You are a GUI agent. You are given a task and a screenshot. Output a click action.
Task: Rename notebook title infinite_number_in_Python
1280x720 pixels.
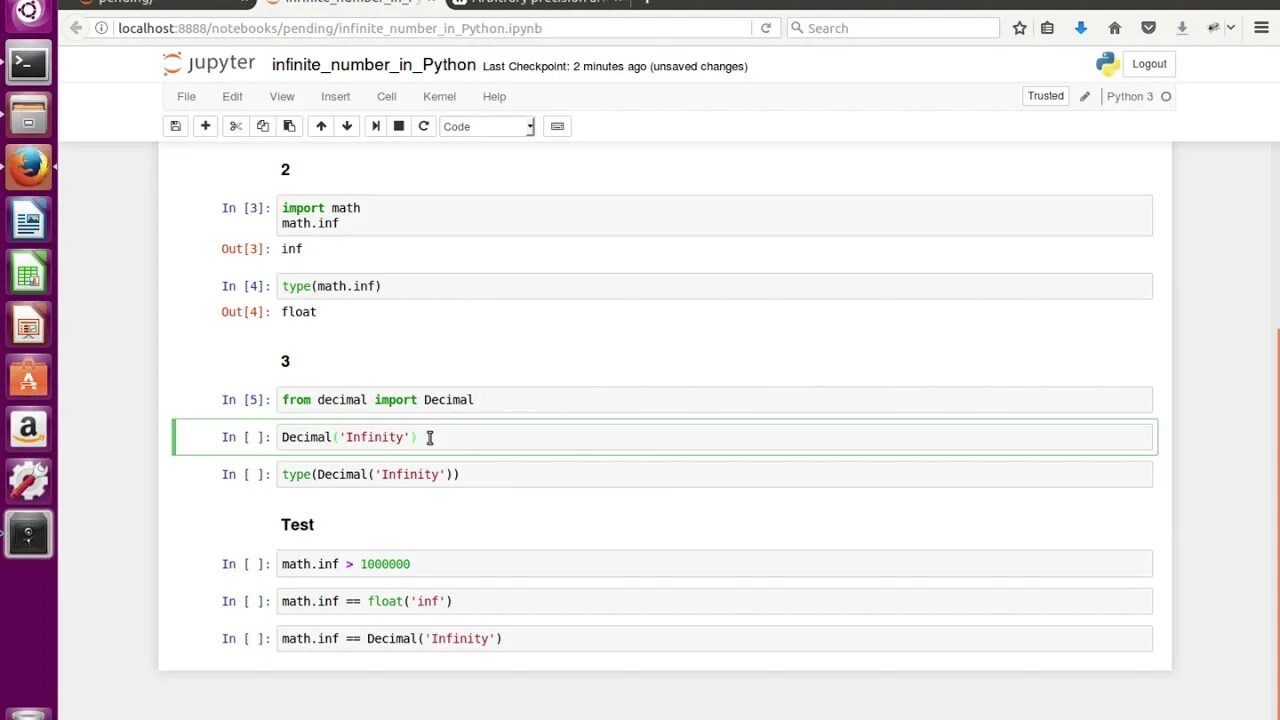click(374, 65)
